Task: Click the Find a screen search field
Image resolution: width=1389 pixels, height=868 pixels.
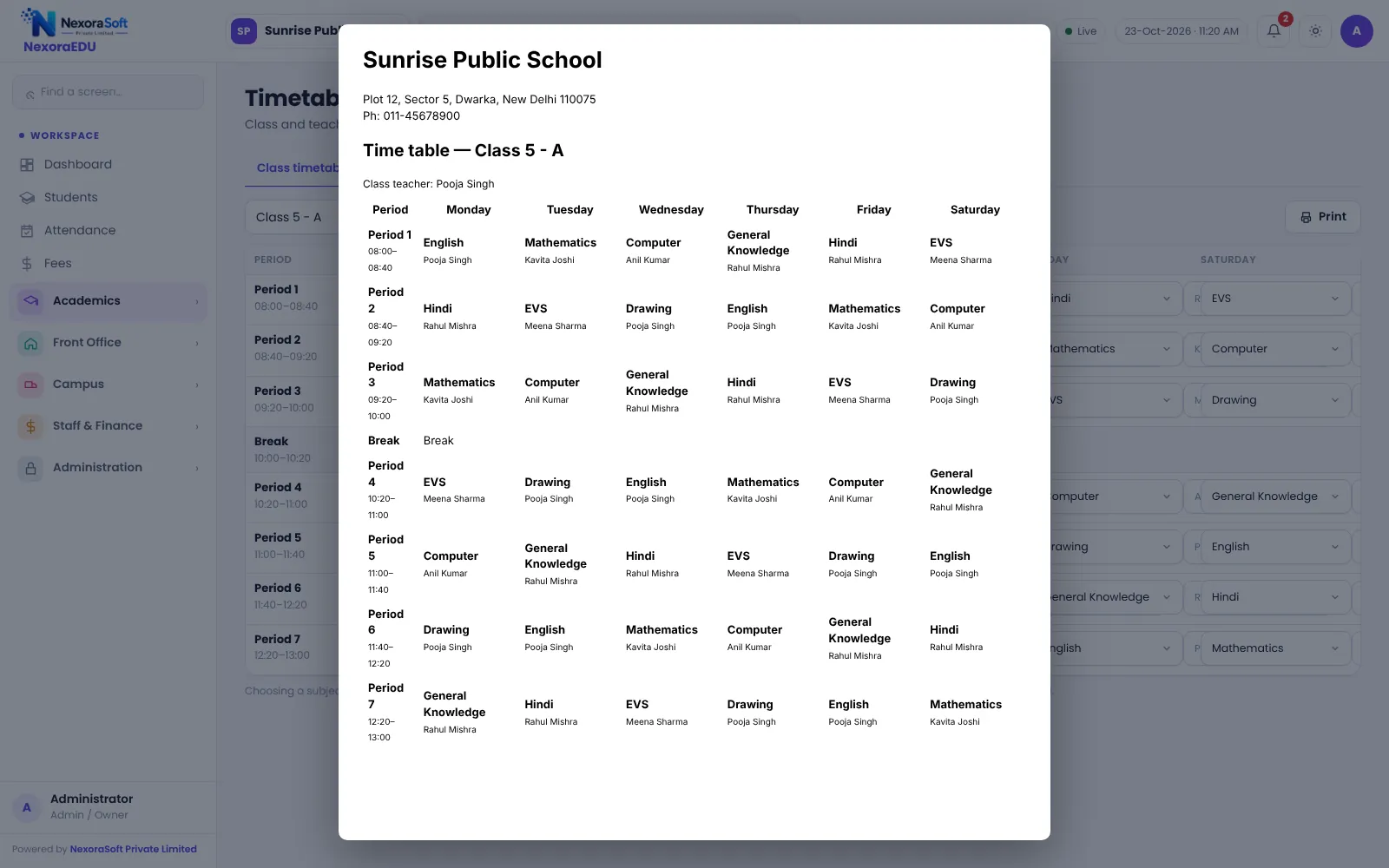Action: [x=109, y=92]
